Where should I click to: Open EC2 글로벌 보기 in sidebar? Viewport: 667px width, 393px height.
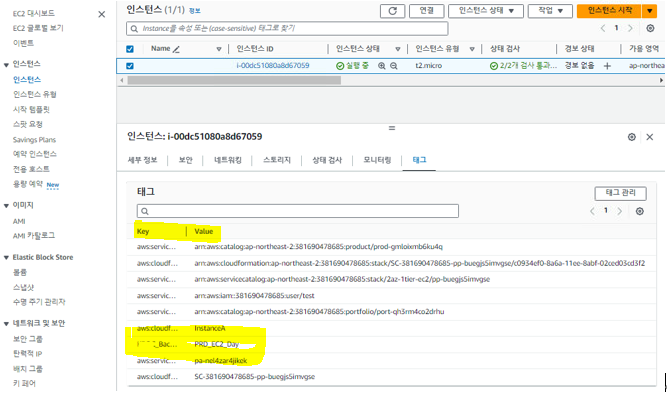(38, 28)
